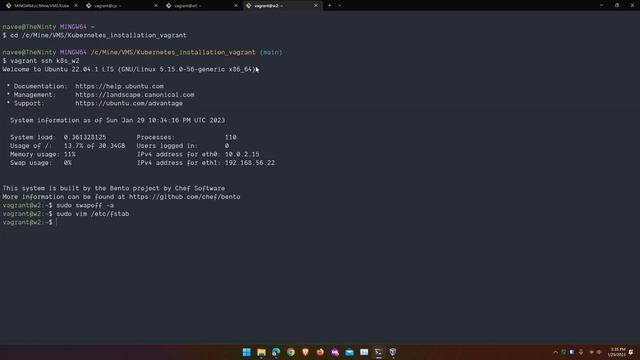This screenshot has height=360, width=640.
Task: Launch Firefox from the taskbar
Action: (320, 352)
